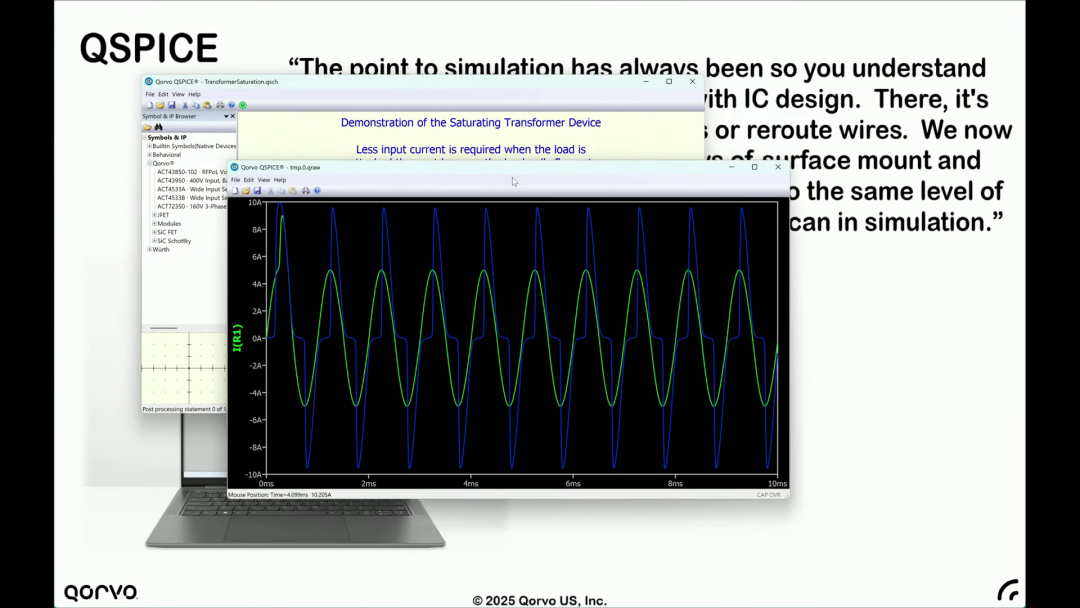The image size is (1080, 608).
Task: Click Paste icon in schematic window toolbar
Action: (207, 105)
